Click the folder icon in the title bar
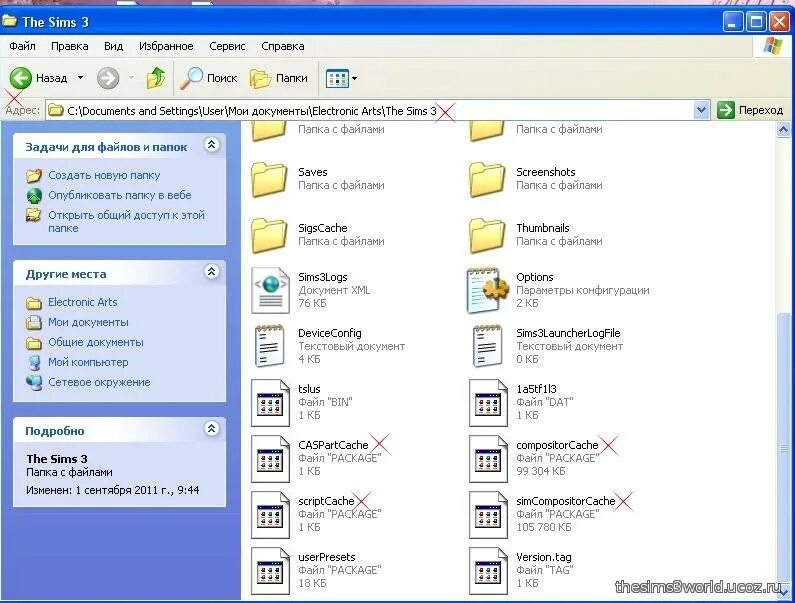795x603 pixels. pyautogui.click(x=10, y=21)
